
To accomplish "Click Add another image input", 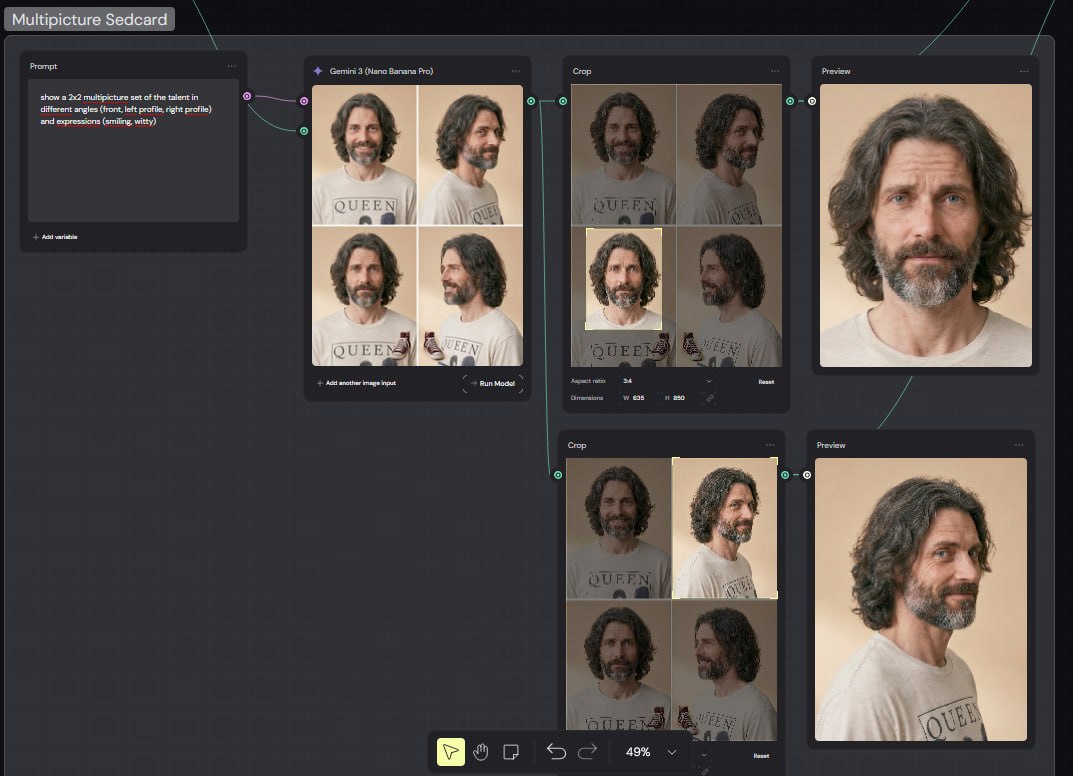I will (356, 383).
